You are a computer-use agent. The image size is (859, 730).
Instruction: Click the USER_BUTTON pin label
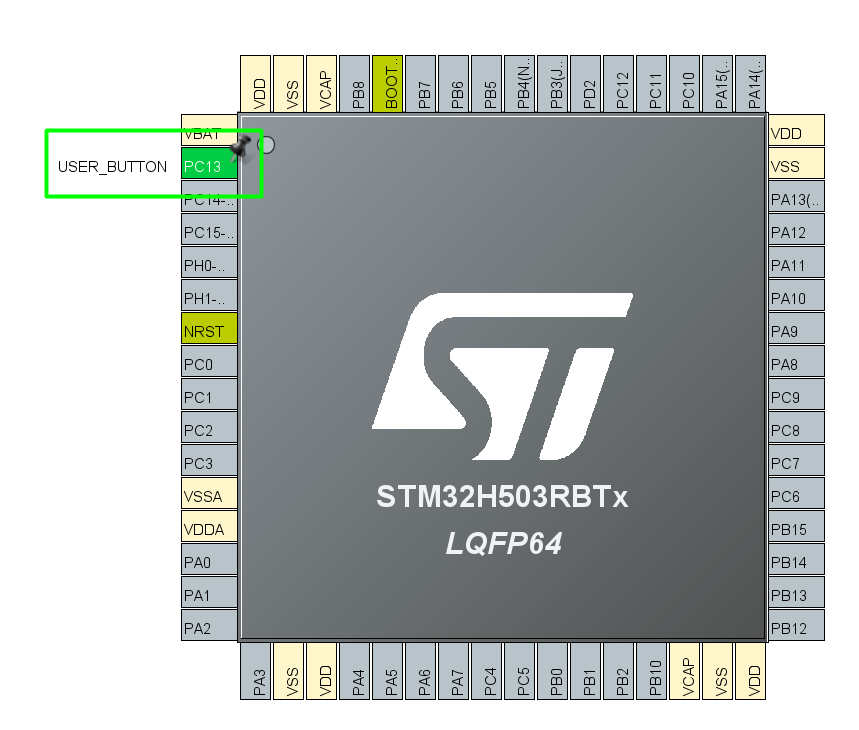click(x=113, y=166)
